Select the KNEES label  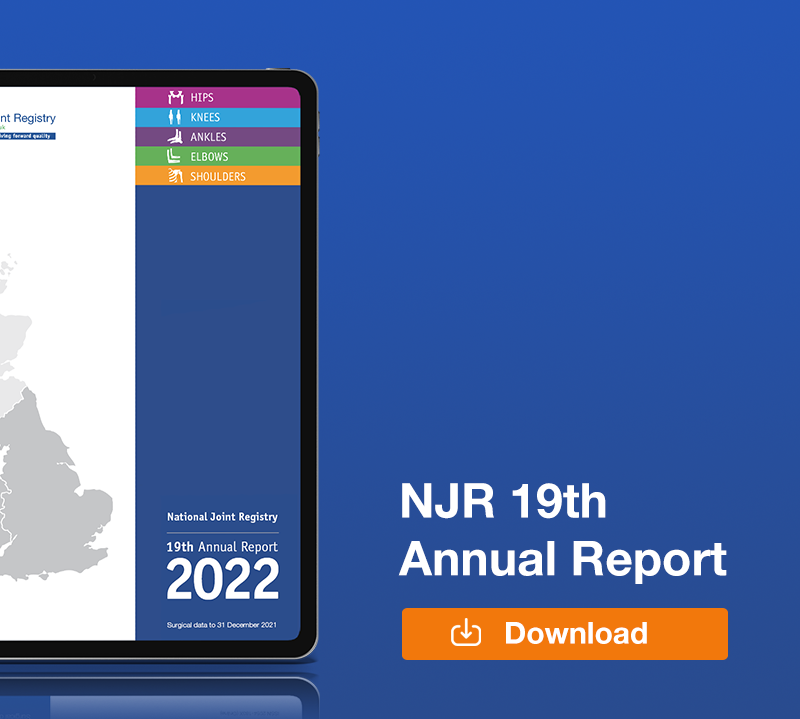(x=205, y=118)
